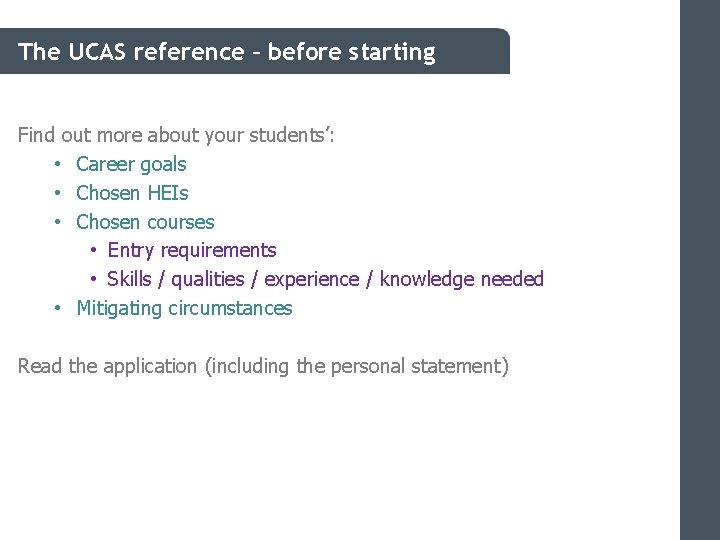Select the 'Chosen HEIs' bullet text

pyautogui.click(x=132, y=193)
